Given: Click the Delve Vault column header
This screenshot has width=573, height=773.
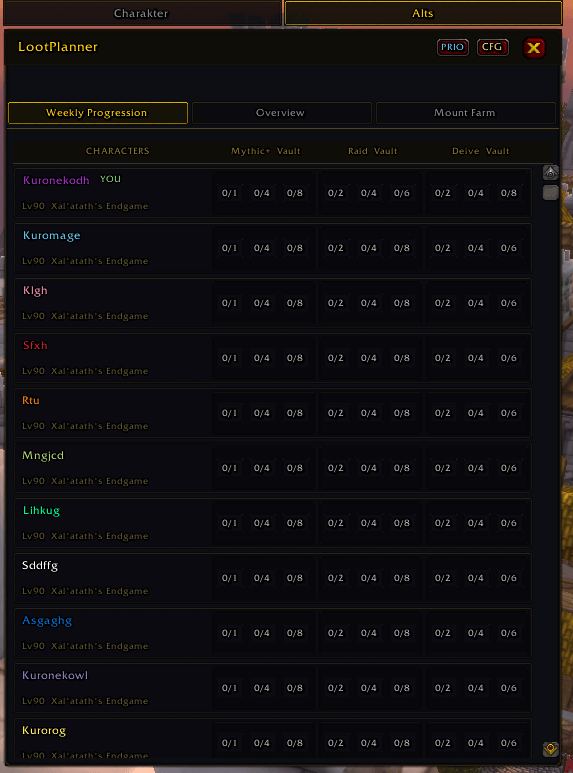Looking at the screenshot, I should [480, 151].
